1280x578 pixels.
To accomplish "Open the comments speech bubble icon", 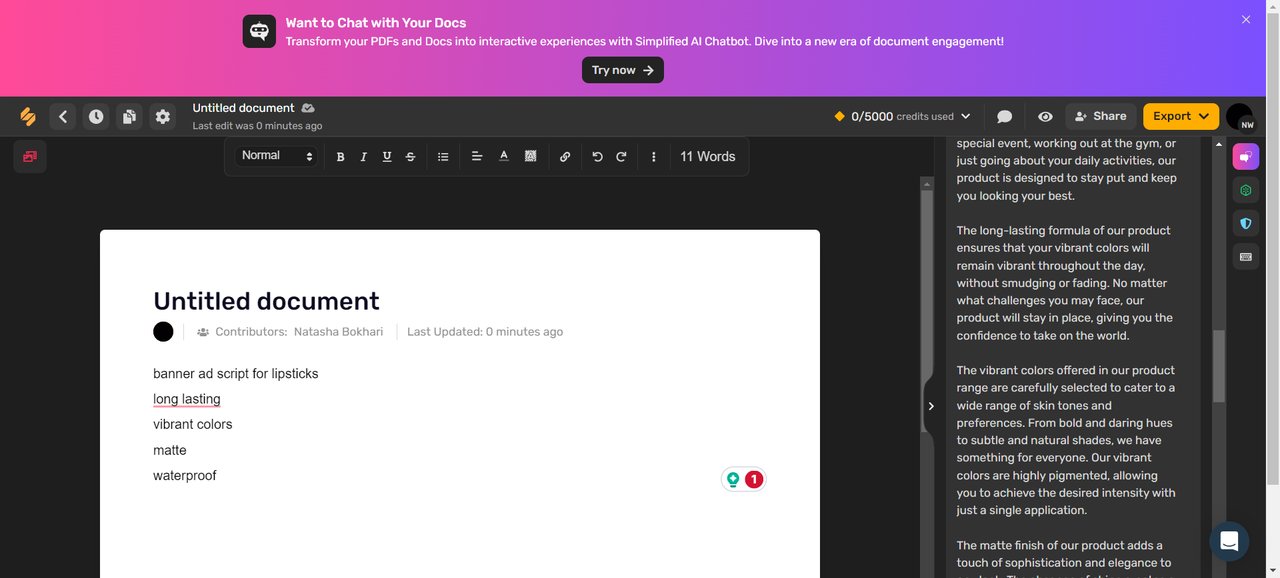I will (x=1005, y=117).
